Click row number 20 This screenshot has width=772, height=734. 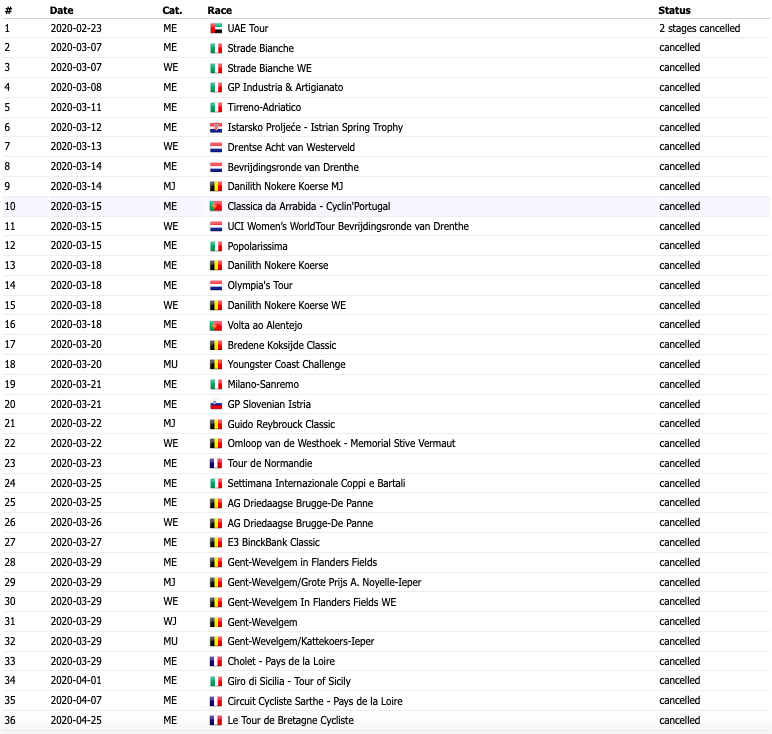tap(10, 405)
